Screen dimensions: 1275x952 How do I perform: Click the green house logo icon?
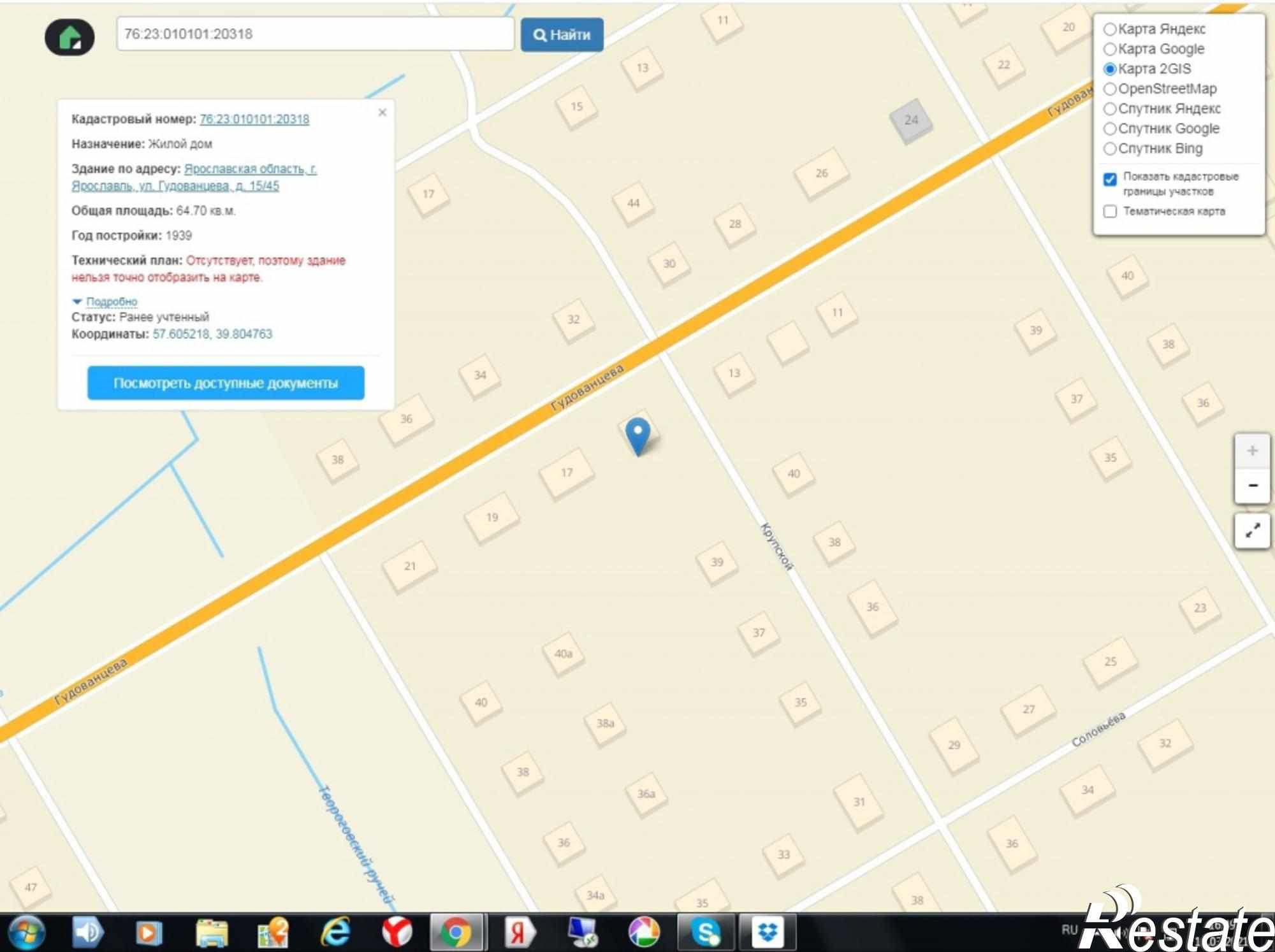(x=69, y=37)
